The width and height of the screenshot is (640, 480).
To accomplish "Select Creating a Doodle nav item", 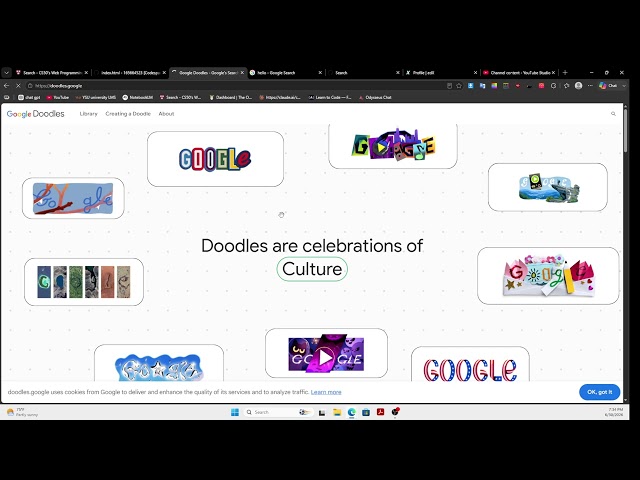I will (x=128, y=114).
